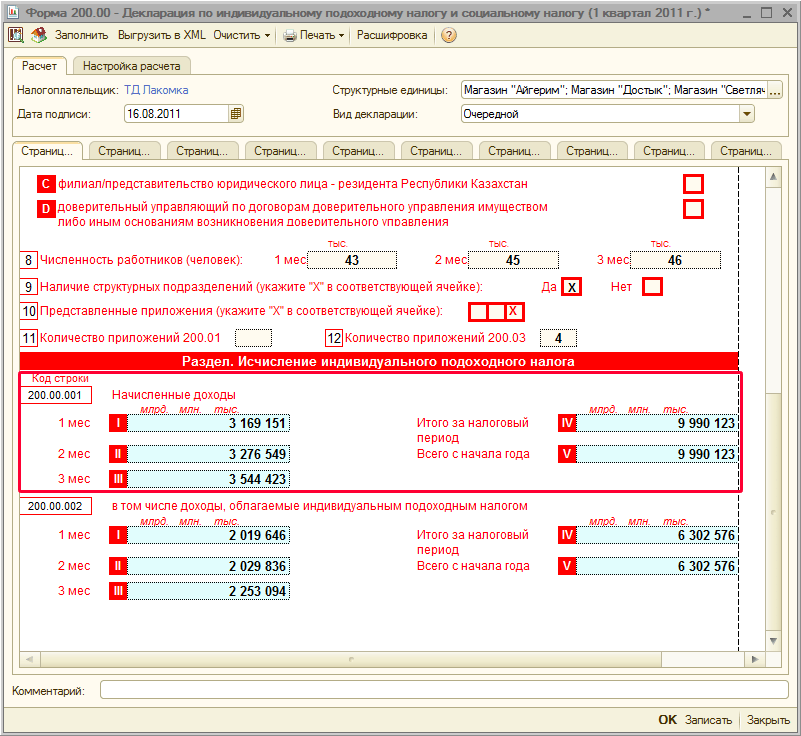This screenshot has width=801, height=736.
Task: Open help with the question mark icon
Action: tap(449, 35)
